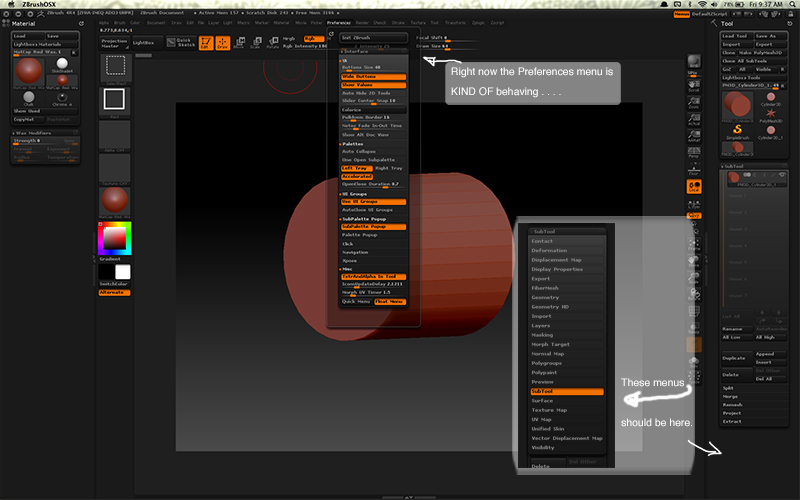The image size is (800, 500).
Task: Toggle L.Sym local symmetry
Action: 694,203
